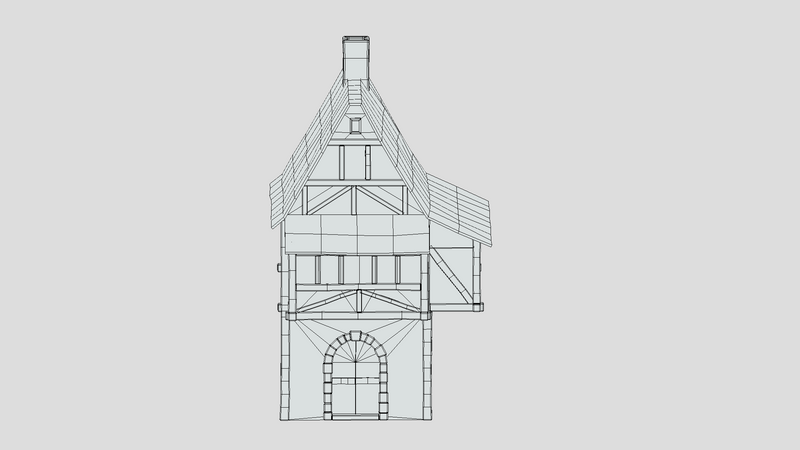
Task: Select the right tall gable window slit
Action: click(367, 162)
